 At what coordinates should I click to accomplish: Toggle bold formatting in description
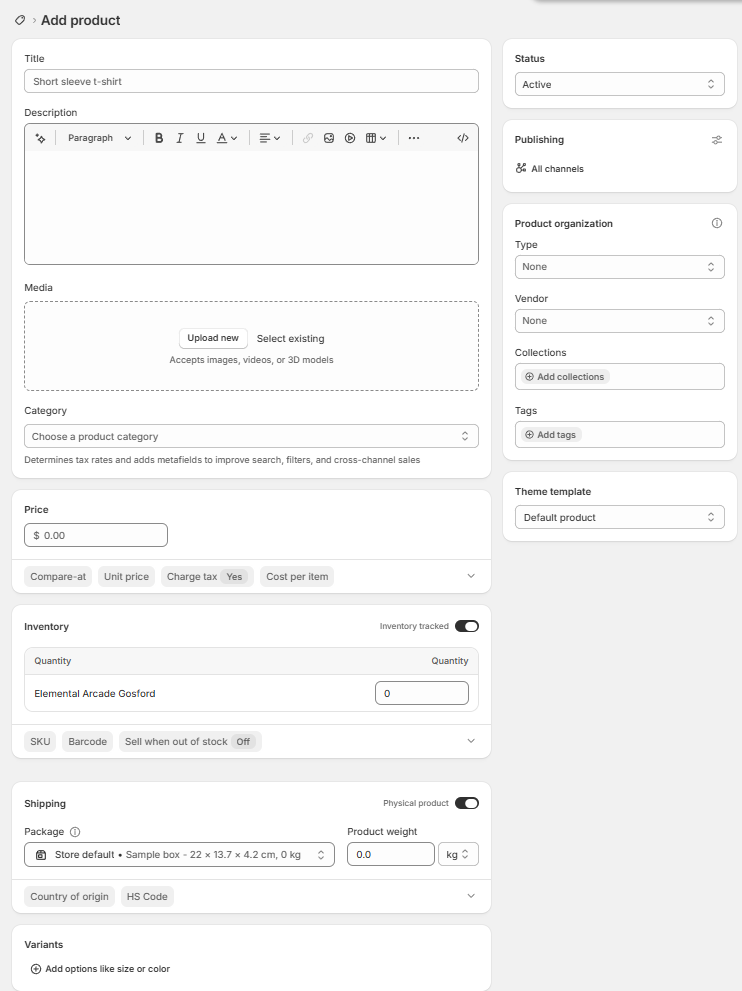(x=159, y=138)
